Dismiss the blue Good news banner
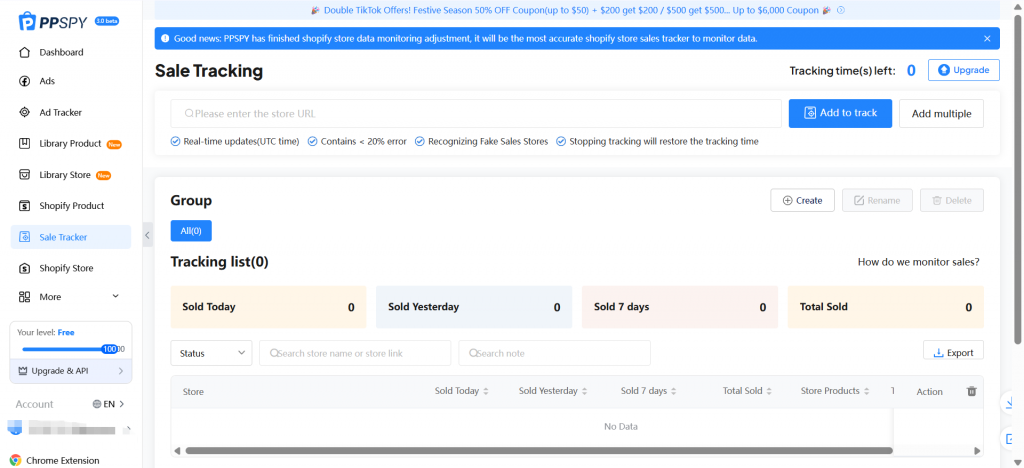 pyautogui.click(x=987, y=39)
